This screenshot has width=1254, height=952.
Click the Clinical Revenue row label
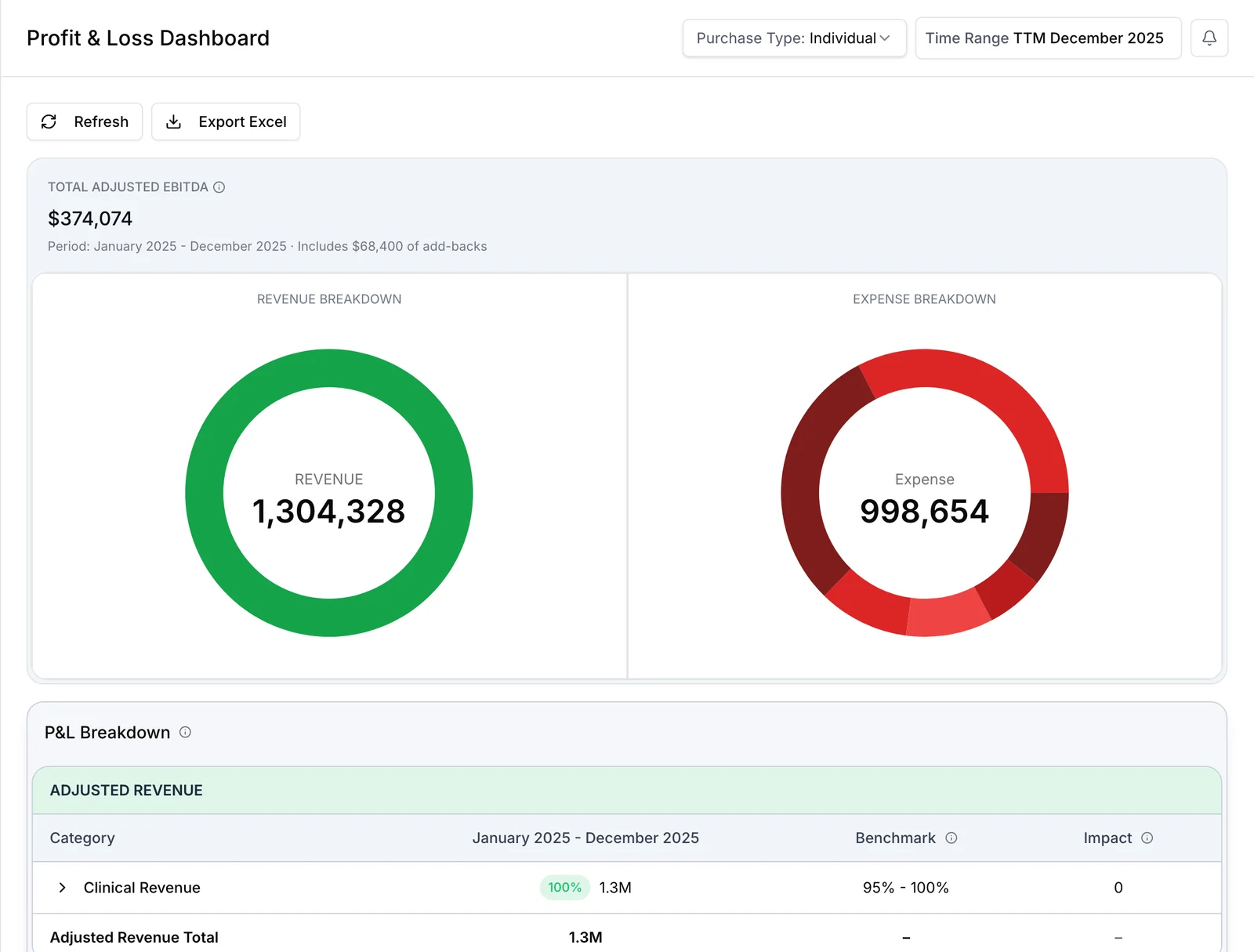pos(142,887)
